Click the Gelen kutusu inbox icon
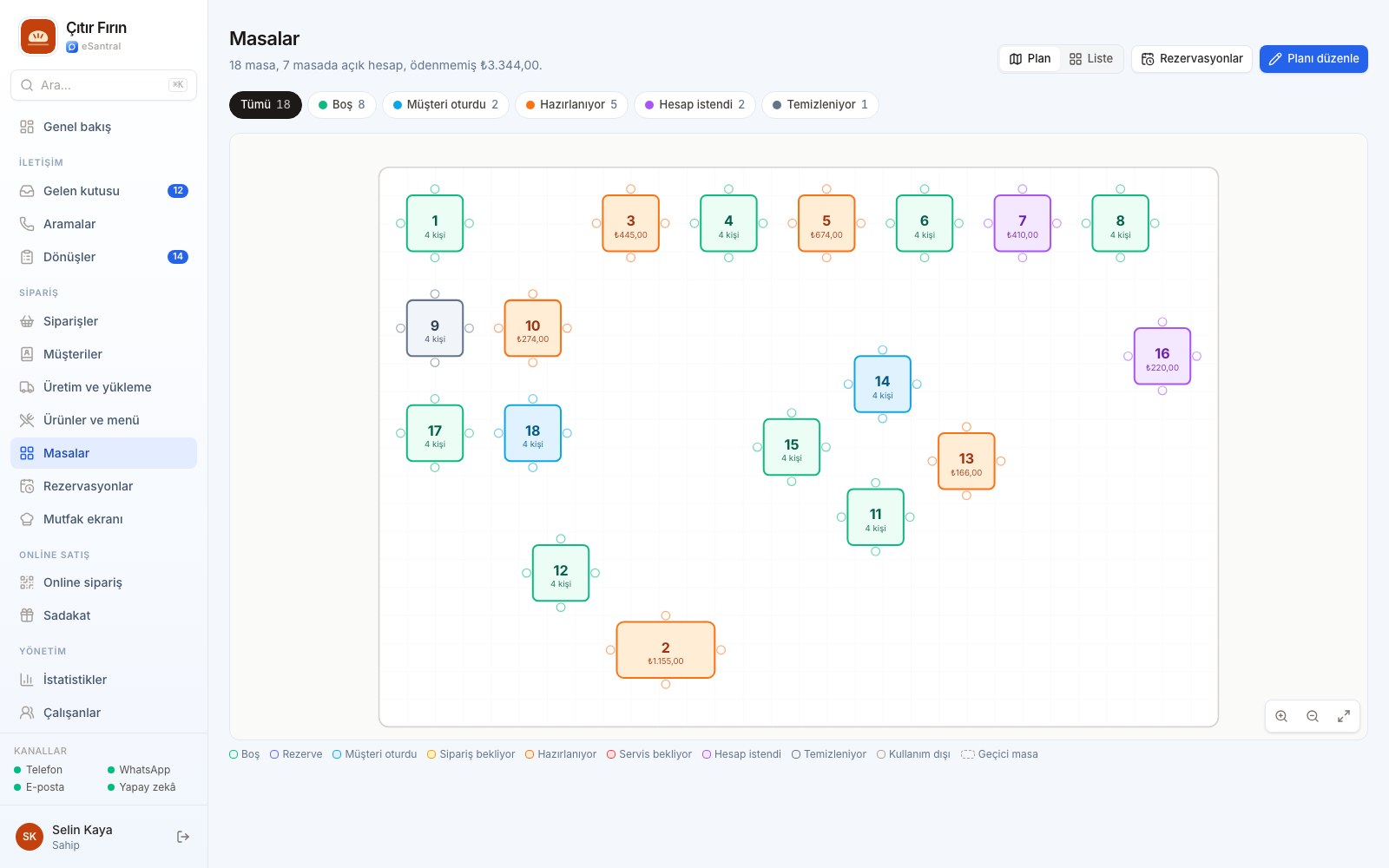Viewport: 1389px width, 868px height. pos(27,191)
